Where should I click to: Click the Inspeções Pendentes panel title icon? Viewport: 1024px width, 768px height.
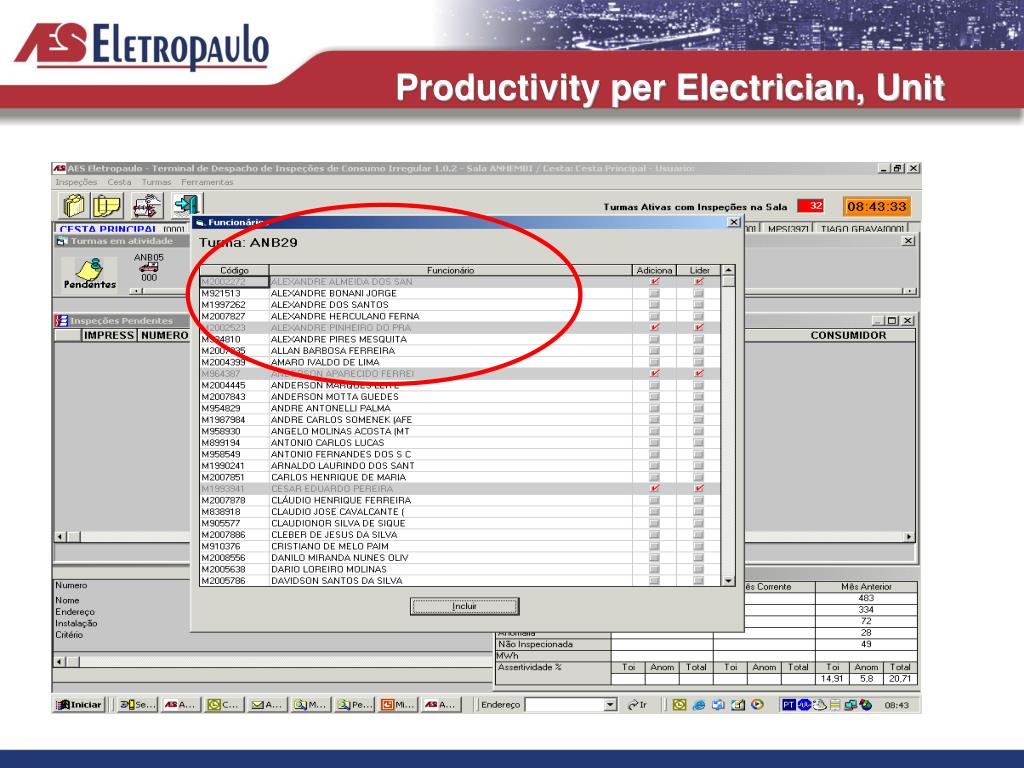tap(61, 321)
